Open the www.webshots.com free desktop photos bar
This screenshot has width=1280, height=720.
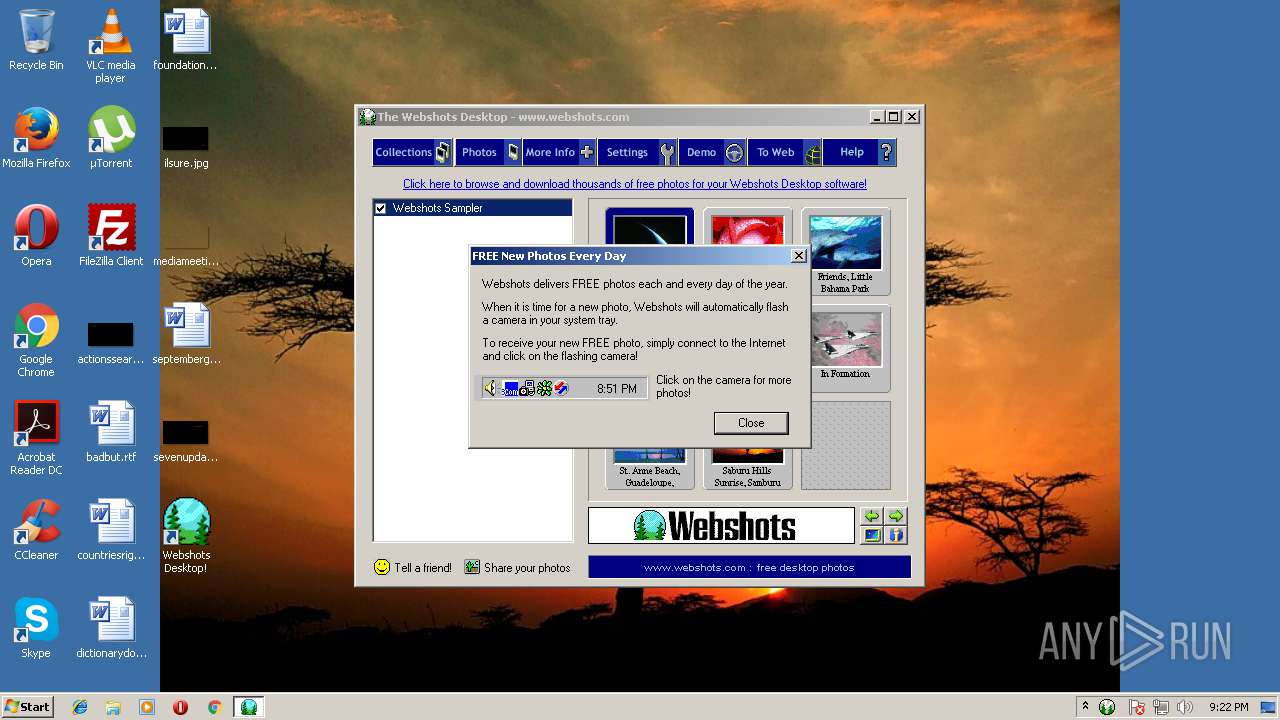[x=749, y=567]
